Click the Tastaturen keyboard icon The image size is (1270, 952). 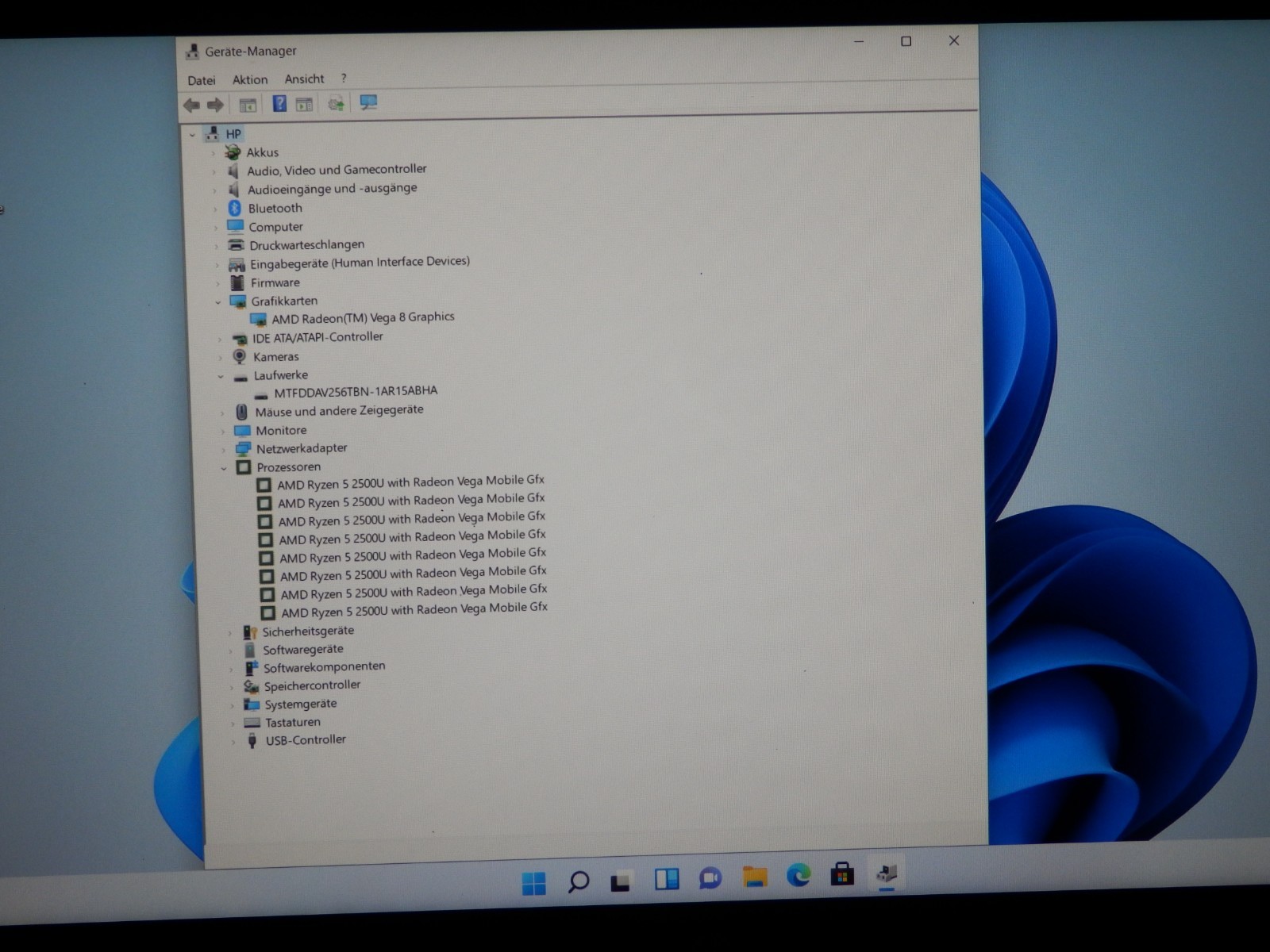(x=252, y=723)
